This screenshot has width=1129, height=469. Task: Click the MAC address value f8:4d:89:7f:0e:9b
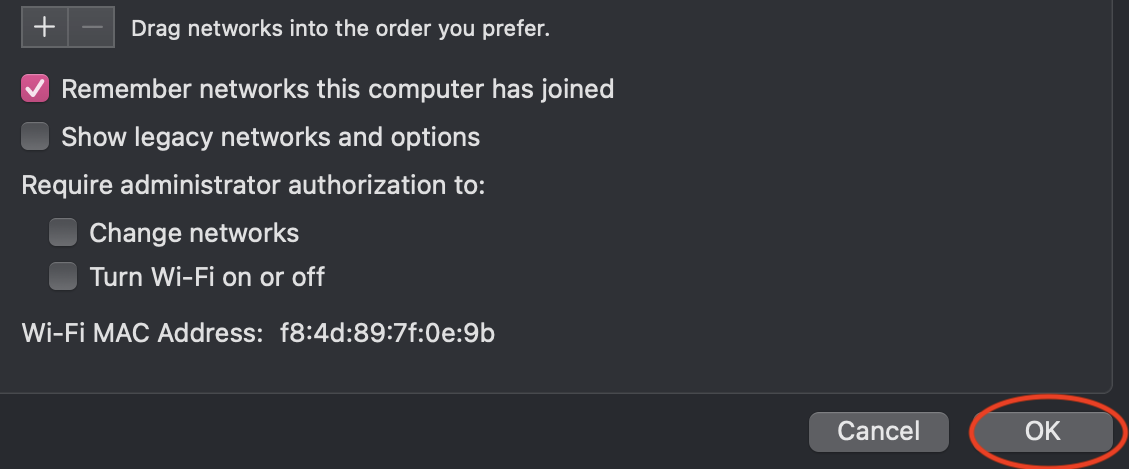coord(388,332)
